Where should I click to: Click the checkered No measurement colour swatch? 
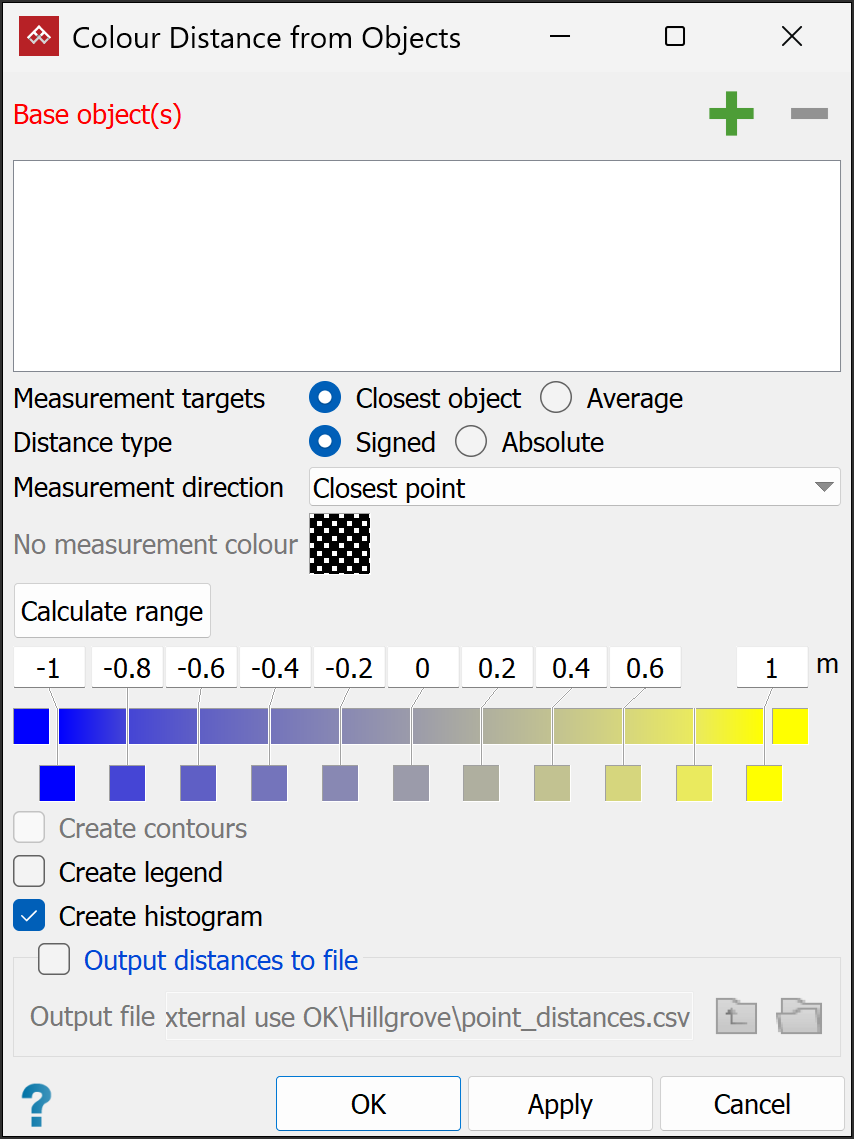coord(340,544)
